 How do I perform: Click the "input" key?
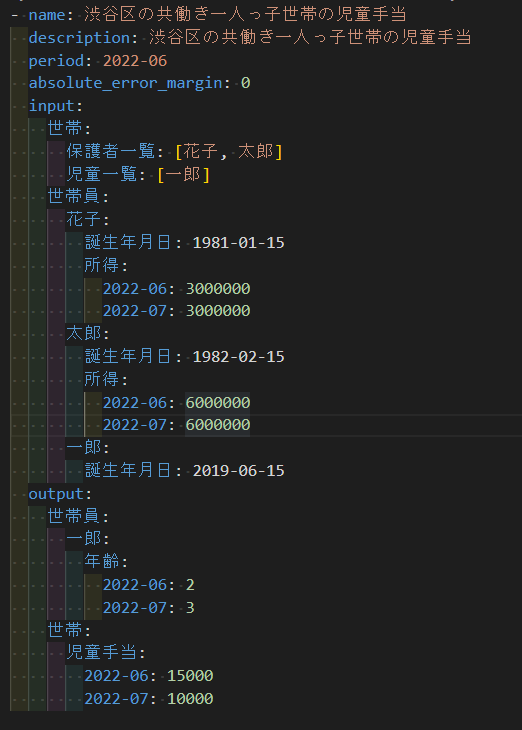(x=51, y=106)
